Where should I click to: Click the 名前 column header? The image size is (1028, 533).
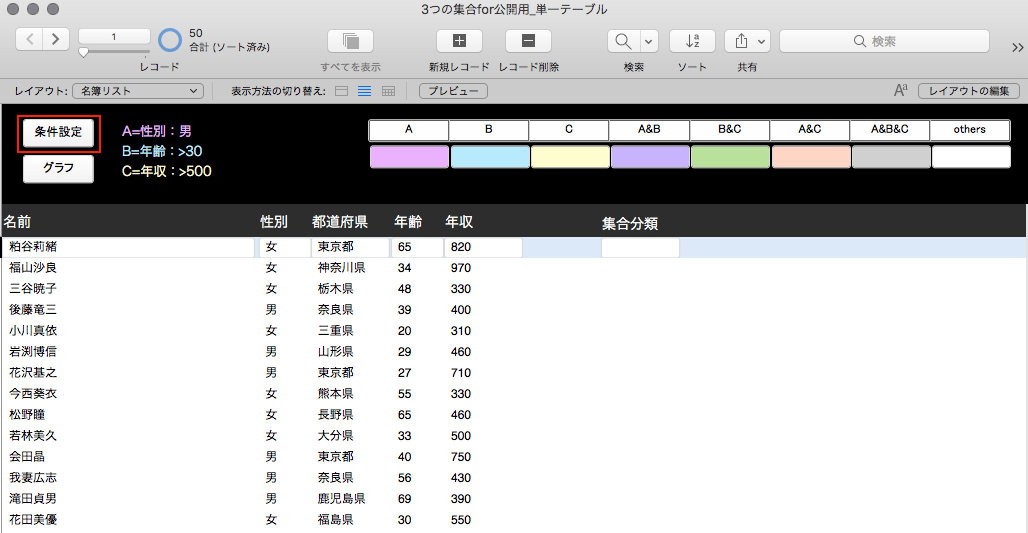(17, 222)
